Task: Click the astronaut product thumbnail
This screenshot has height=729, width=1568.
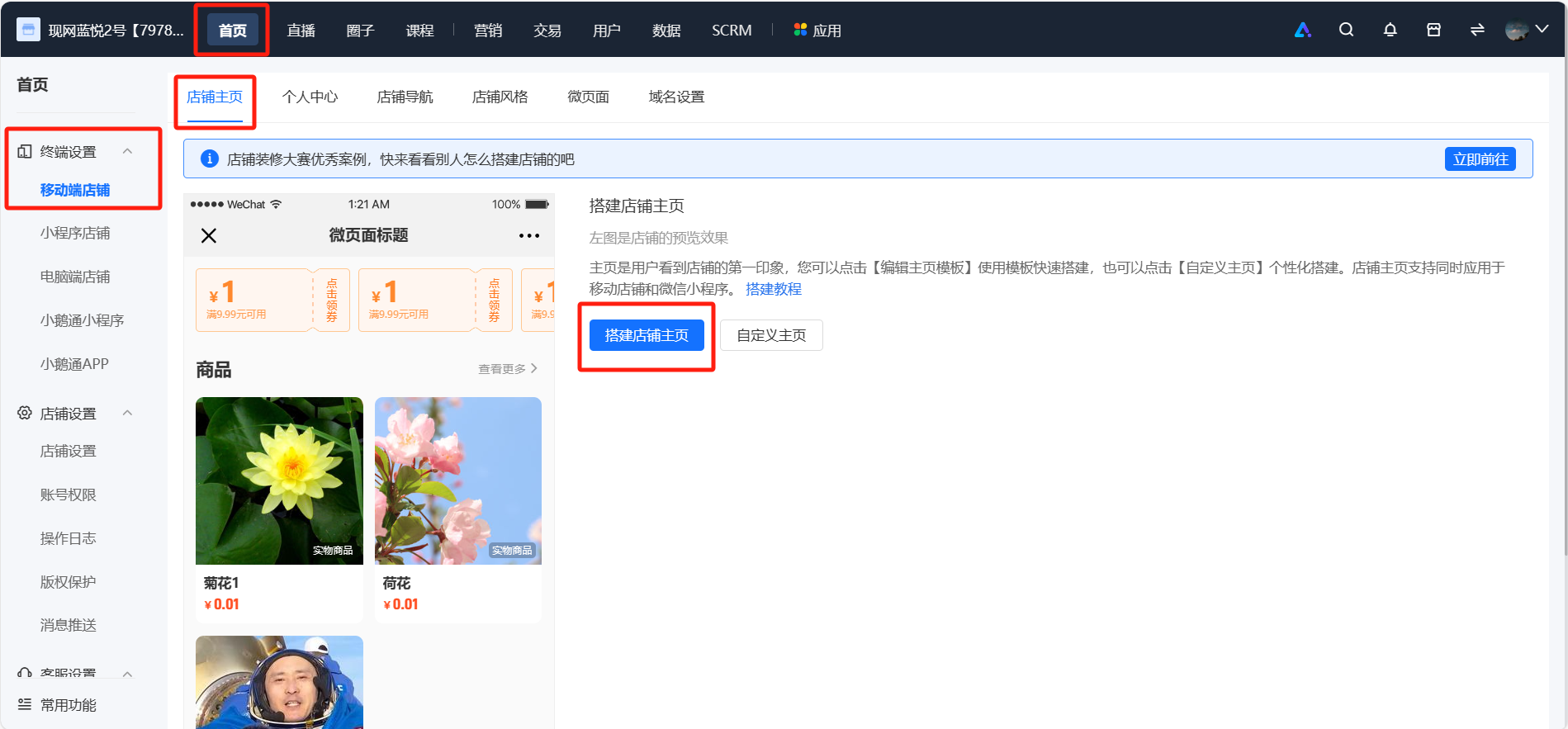Action: click(279, 682)
